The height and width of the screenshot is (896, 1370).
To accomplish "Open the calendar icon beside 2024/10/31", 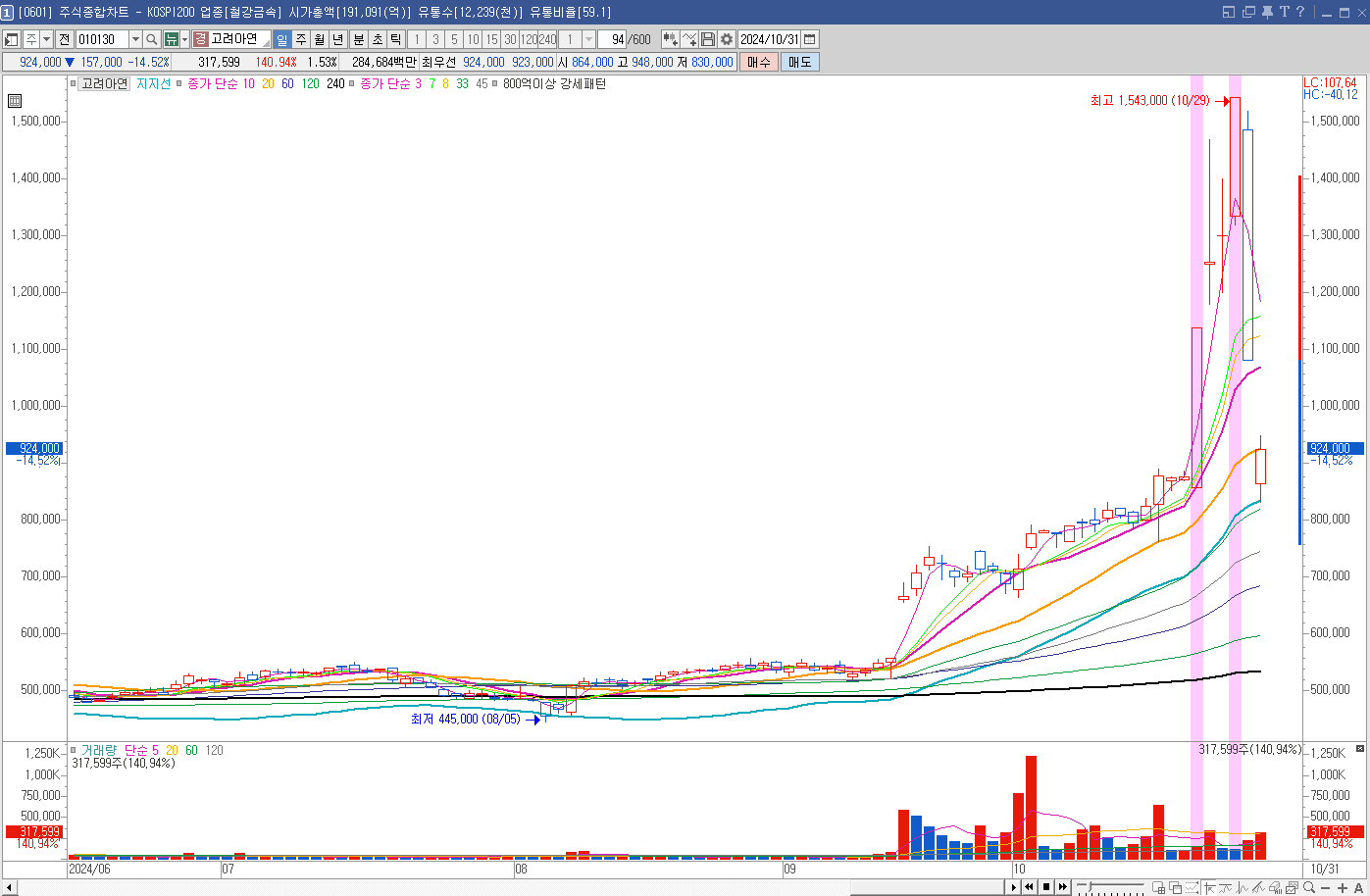I will 809,39.
